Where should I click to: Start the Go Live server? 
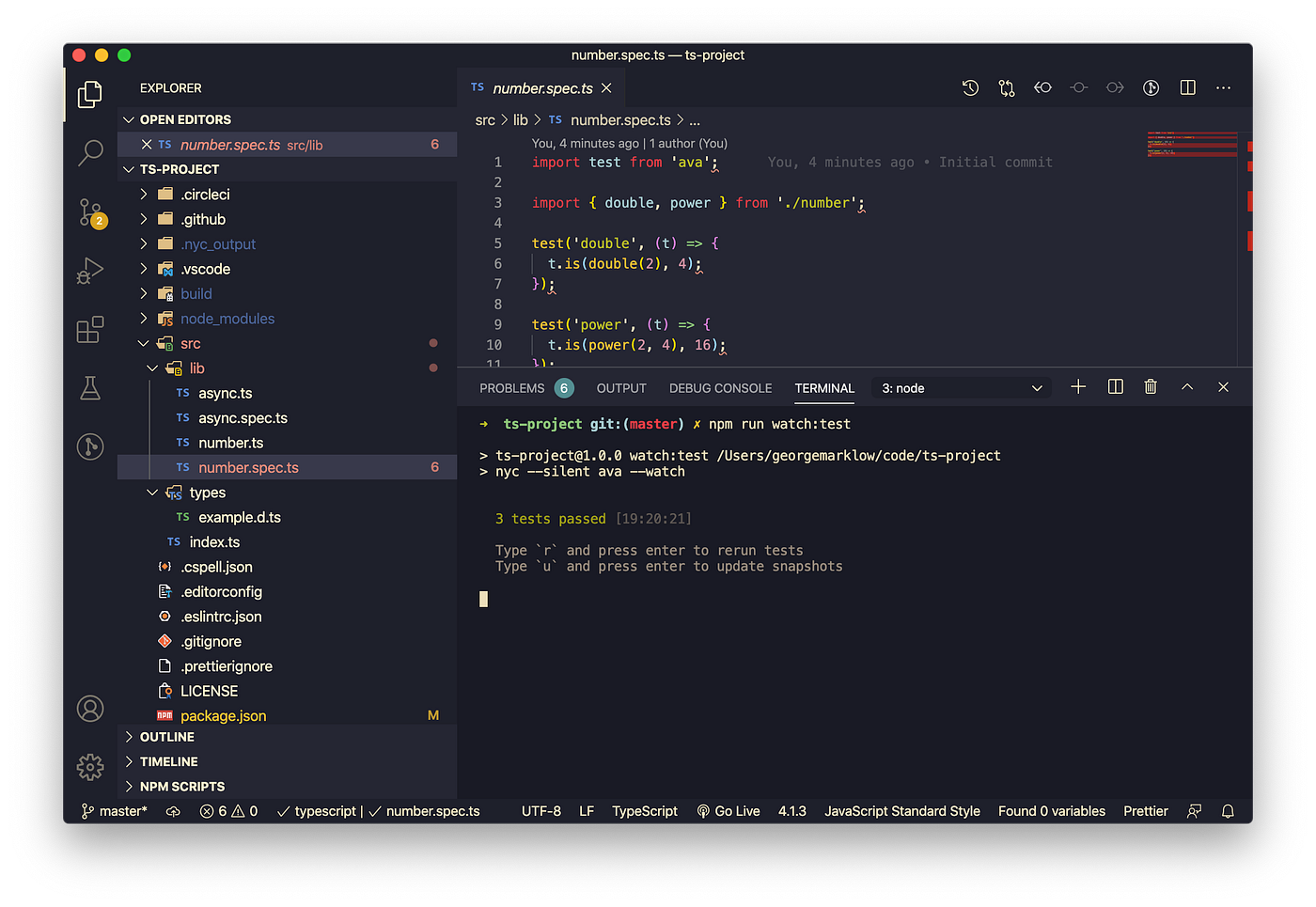click(x=728, y=810)
